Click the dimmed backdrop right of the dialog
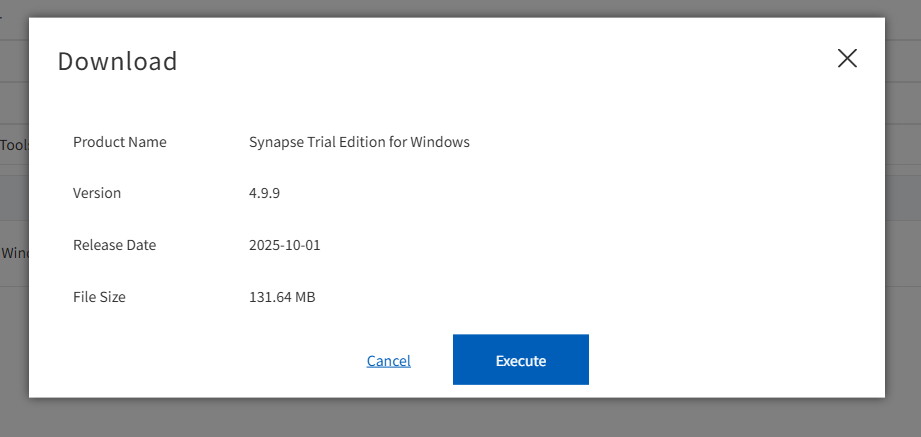The height and width of the screenshot is (437, 921). (x=903, y=220)
